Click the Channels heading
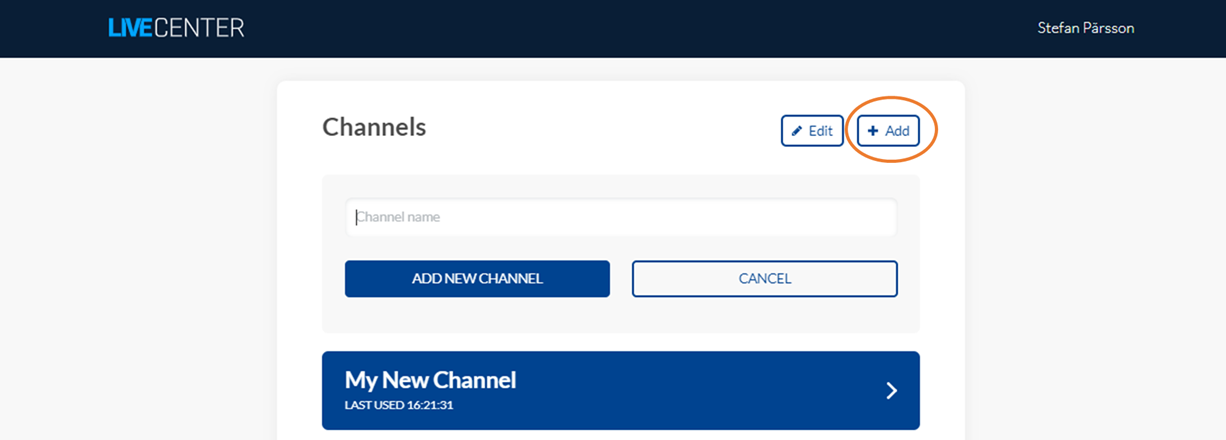 point(374,127)
